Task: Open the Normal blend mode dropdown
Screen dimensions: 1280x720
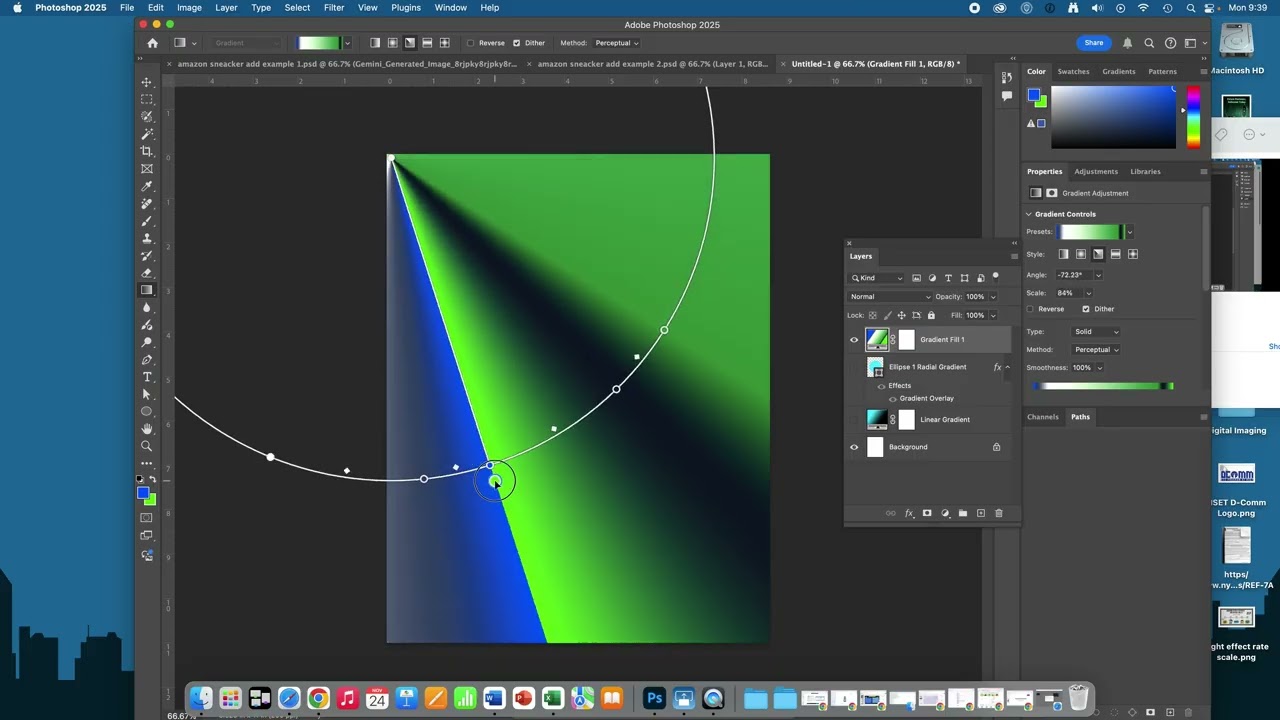Action: click(890, 297)
